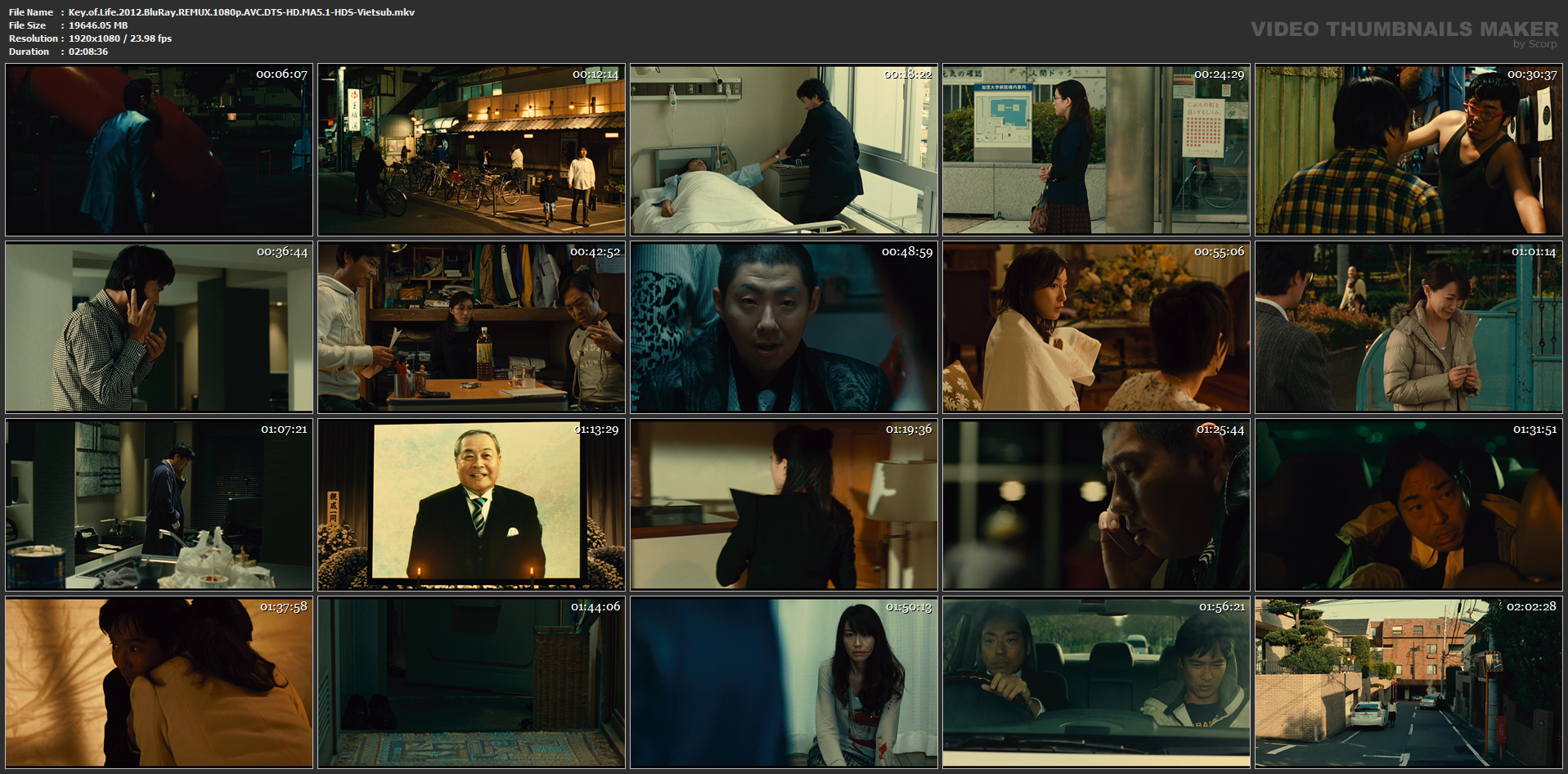This screenshot has height=774, width=1568.
Task: Click the Resolution label
Action: point(34,38)
